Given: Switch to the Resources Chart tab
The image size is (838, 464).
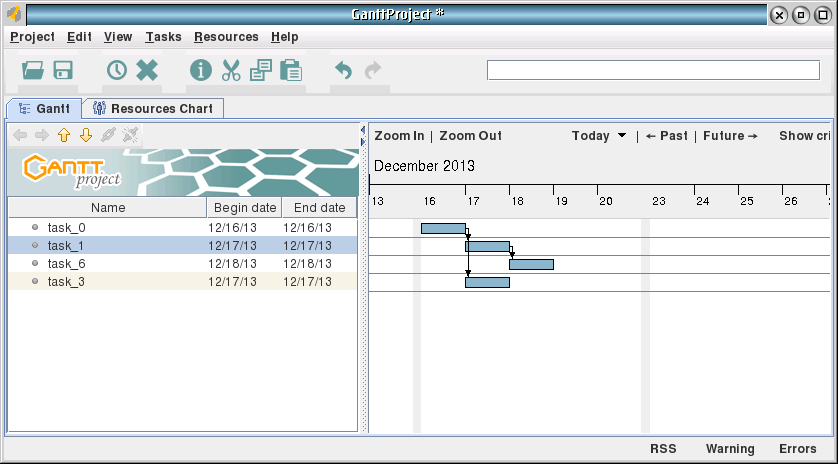Looking at the screenshot, I should pyautogui.click(x=153, y=108).
